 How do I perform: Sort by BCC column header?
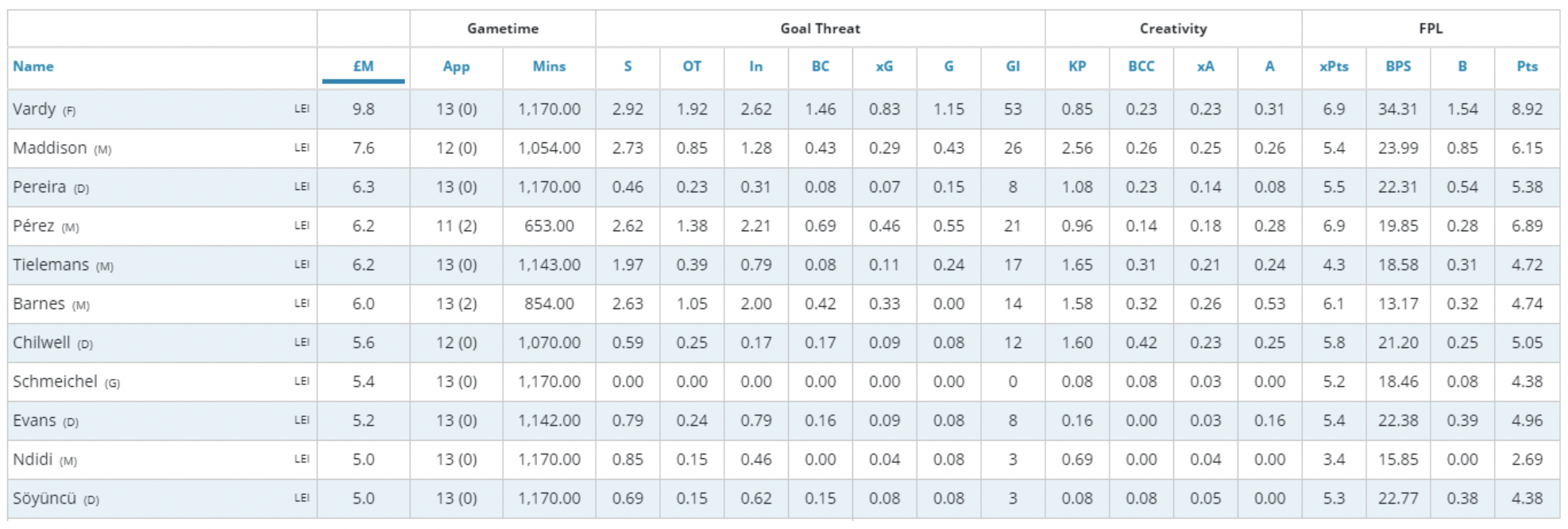pos(1141,67)
